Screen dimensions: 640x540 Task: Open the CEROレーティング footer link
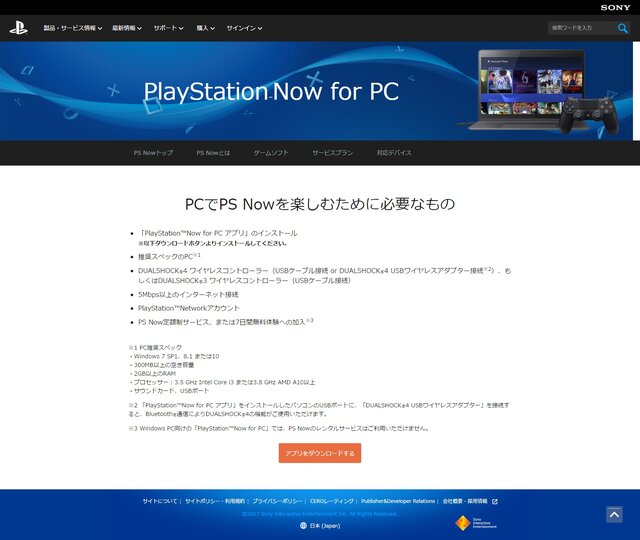coord(331,501)
